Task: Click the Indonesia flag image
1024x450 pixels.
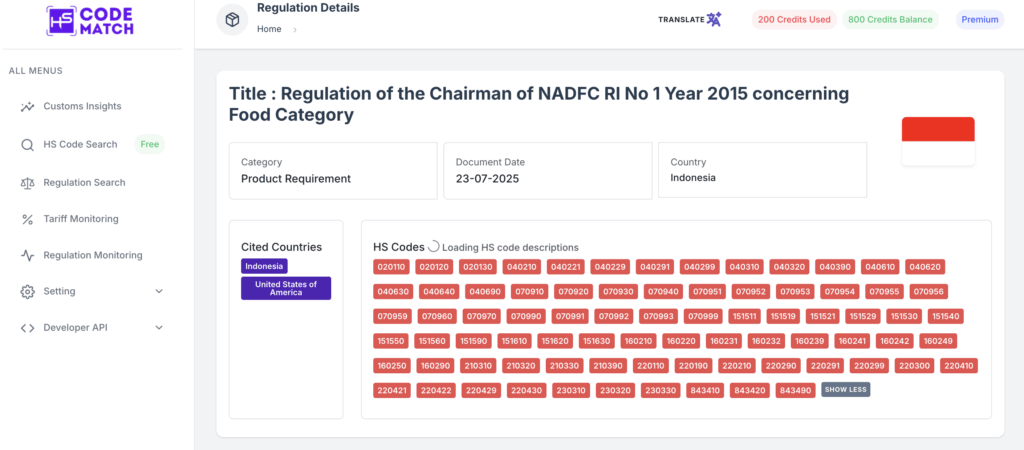Action: [938, 141]
